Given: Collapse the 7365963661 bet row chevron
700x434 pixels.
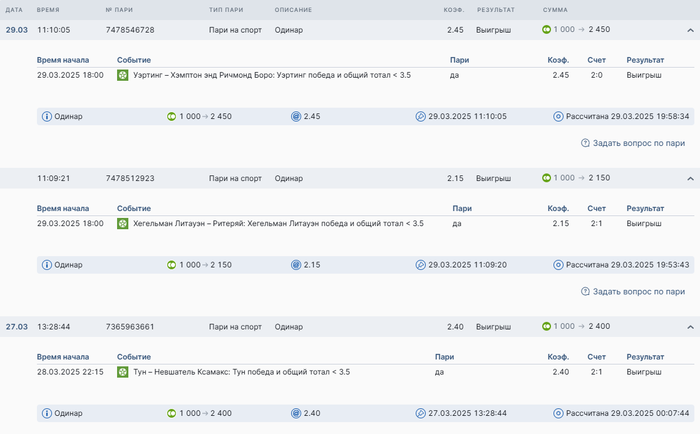Looking at the screenshot, I should 690,327.
